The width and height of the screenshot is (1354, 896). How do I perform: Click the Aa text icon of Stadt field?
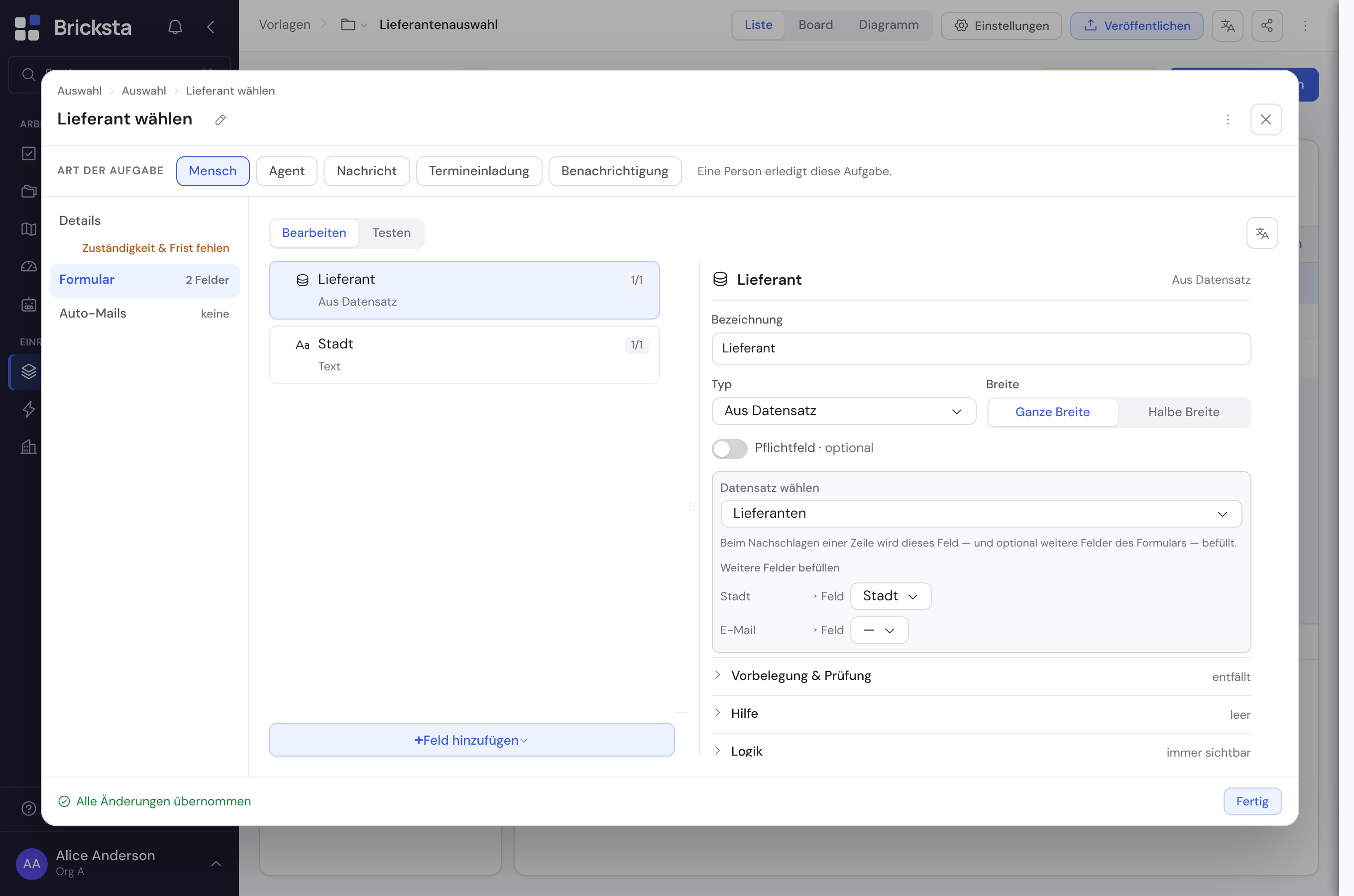pyautogui.click(x=303, y=344)
